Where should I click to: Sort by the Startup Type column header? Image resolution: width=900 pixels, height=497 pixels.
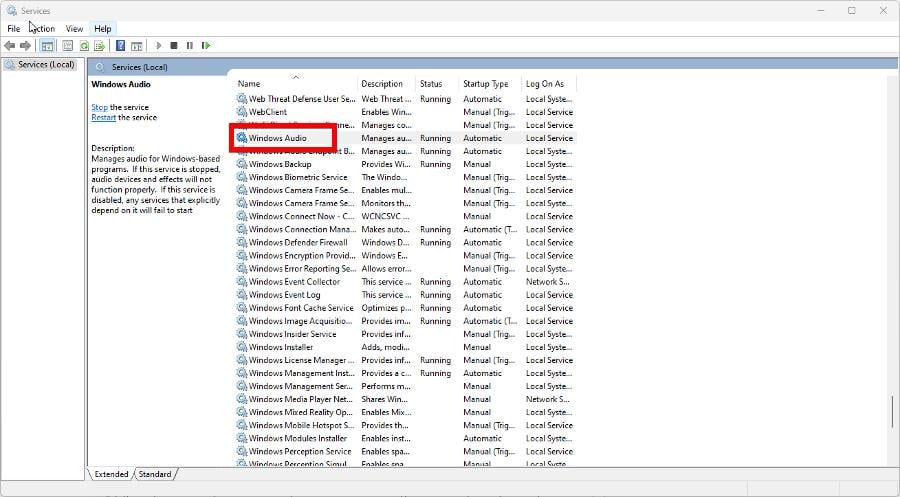(x=490, y=84)
